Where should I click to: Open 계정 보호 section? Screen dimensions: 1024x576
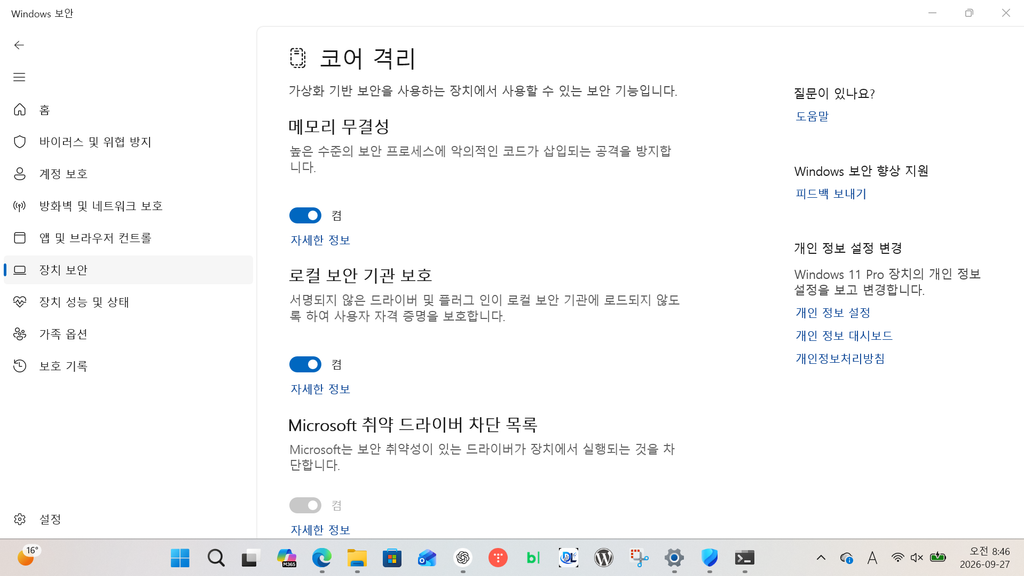128,174
